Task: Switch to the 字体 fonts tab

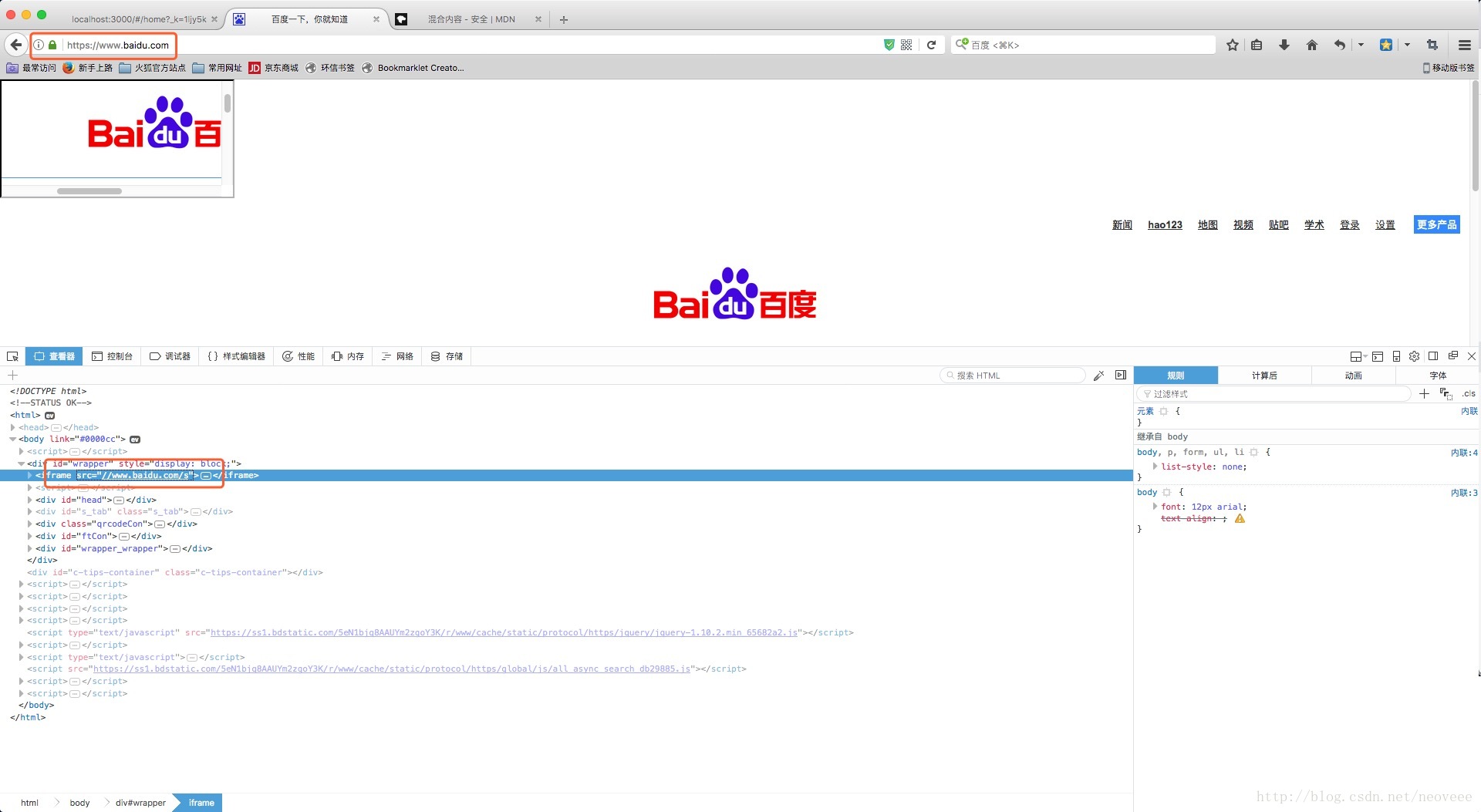Action: (x=1438, y=376)
